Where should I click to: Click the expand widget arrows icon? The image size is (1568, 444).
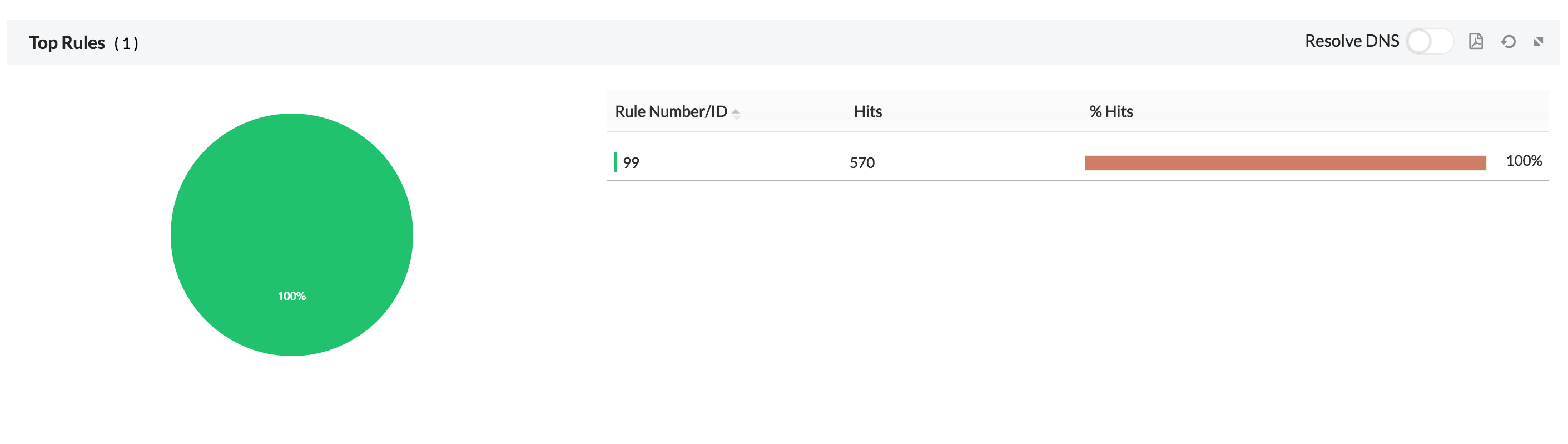pos(1537,41)
